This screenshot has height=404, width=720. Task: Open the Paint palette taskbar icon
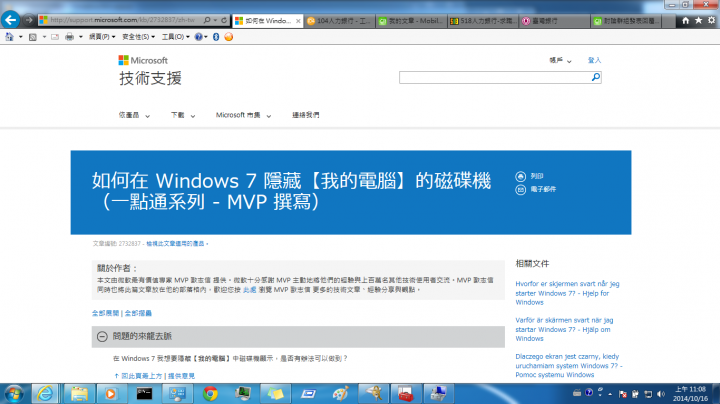click(341, 394)
